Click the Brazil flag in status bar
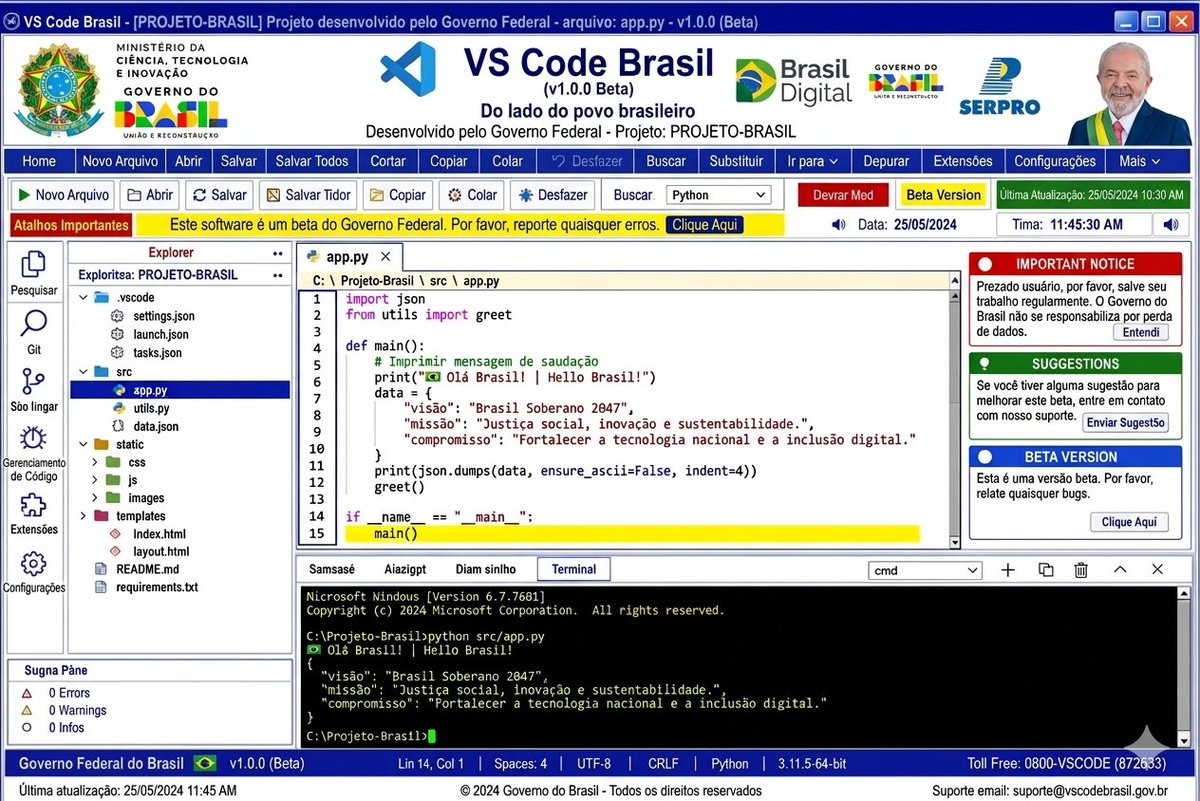The image size is (1200, 801). pos(205,763)
